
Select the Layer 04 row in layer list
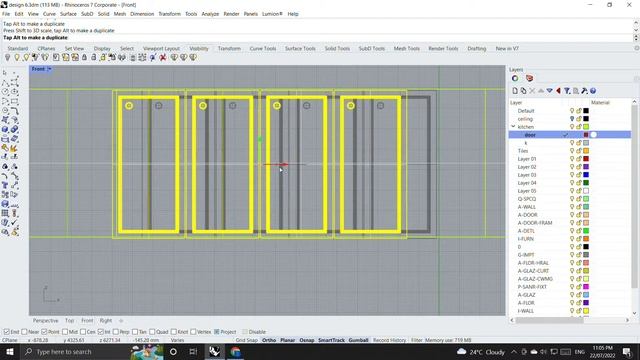pos(570,183)
